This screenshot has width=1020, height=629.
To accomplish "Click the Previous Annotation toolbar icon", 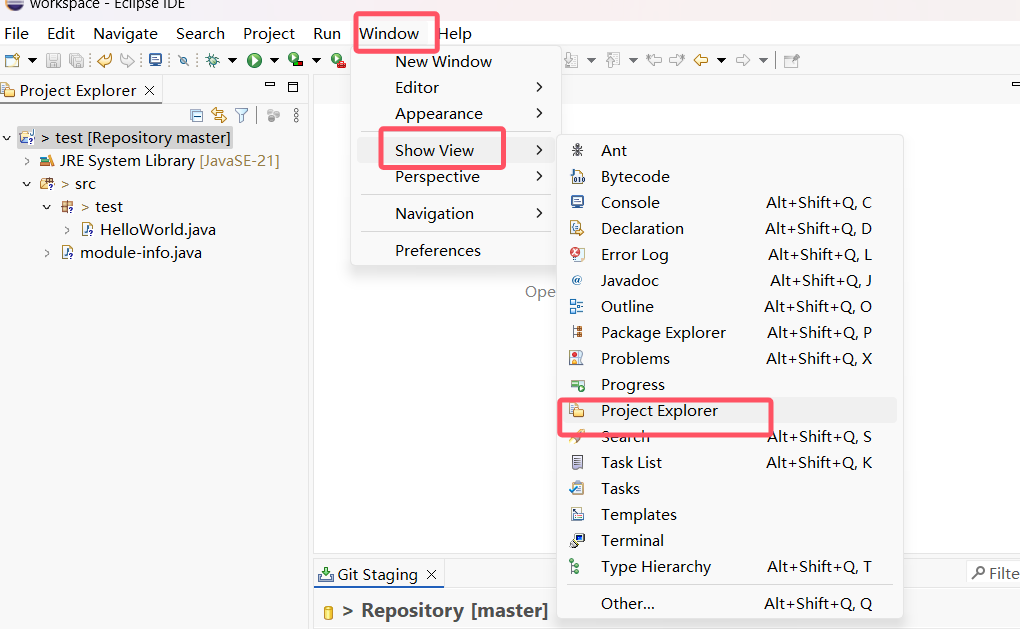I will 613,60.
